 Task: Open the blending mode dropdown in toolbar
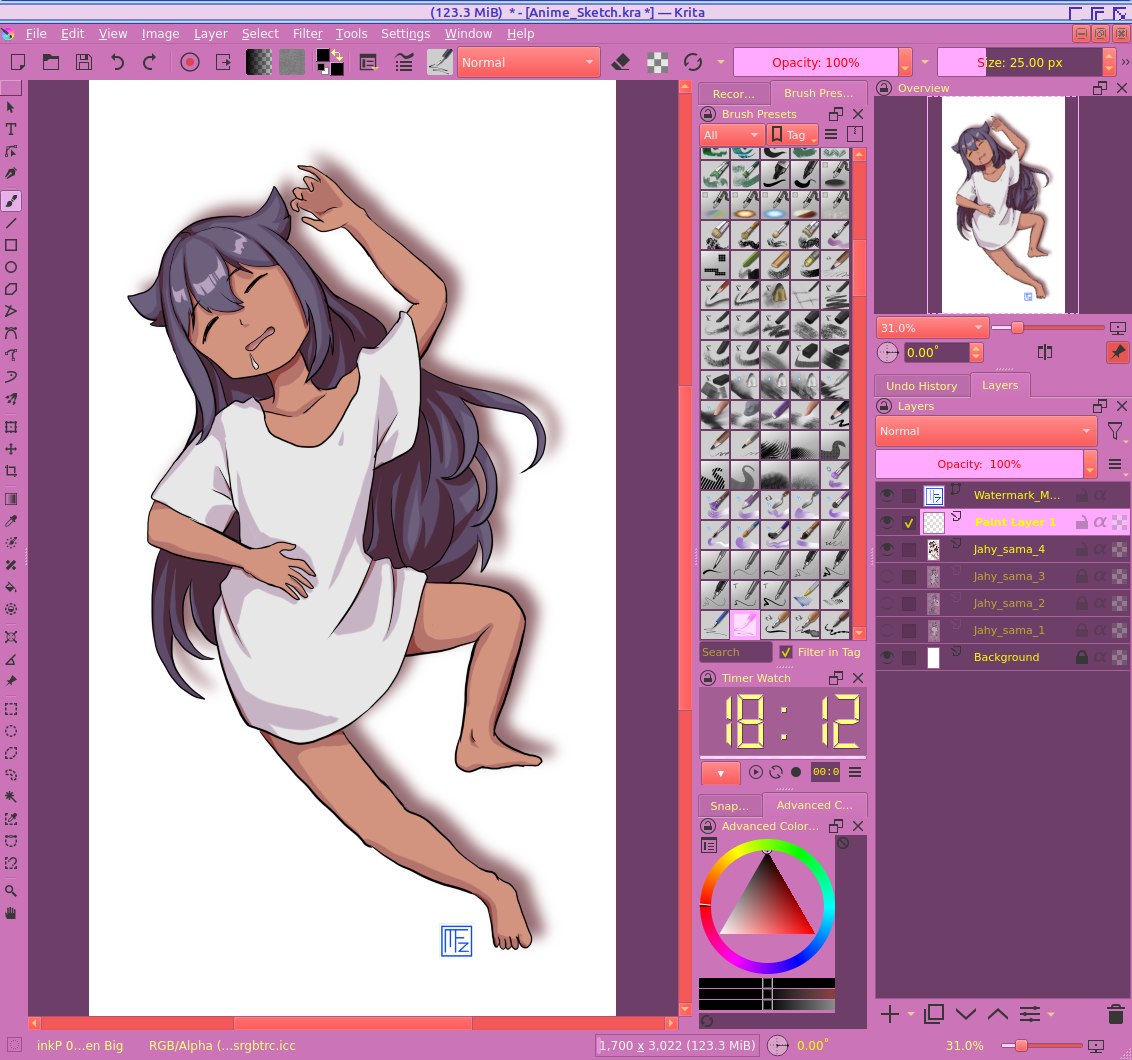[x=528, y=62]
